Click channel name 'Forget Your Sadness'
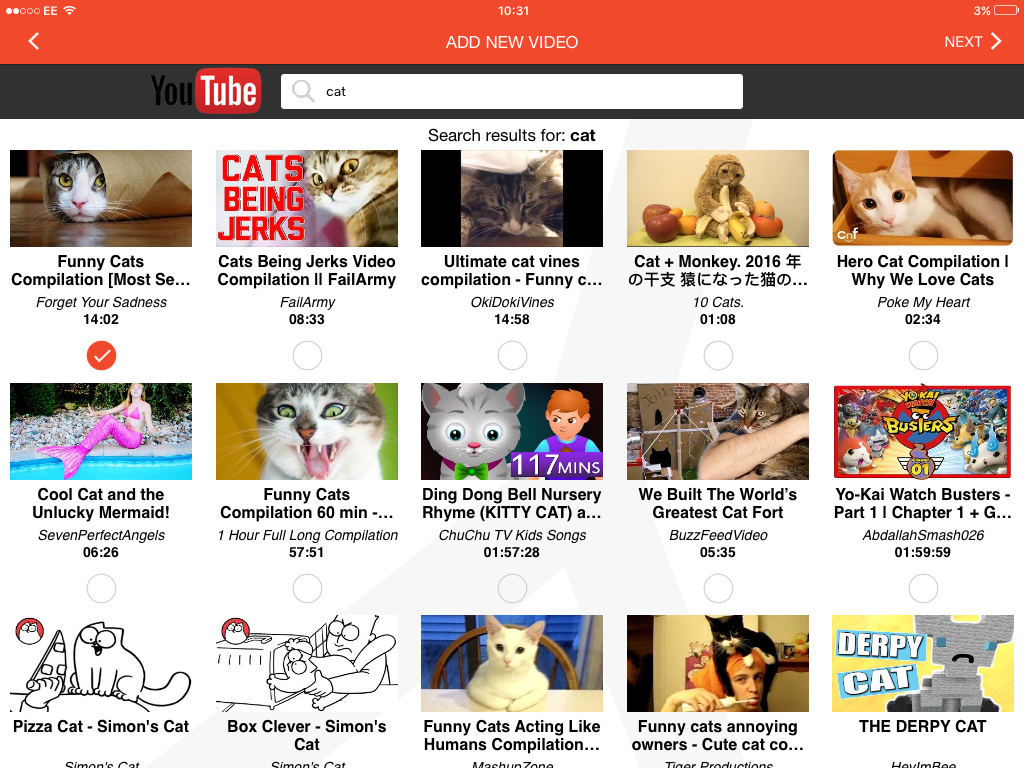 [x=101, y=302]
